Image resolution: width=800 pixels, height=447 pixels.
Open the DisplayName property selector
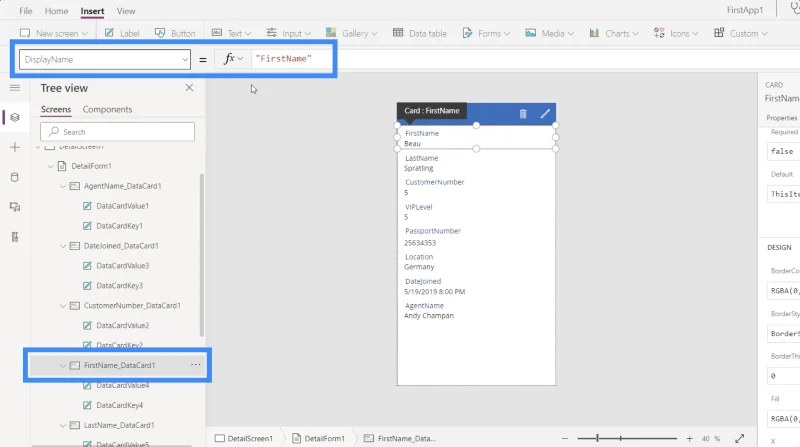coord(105,59)
